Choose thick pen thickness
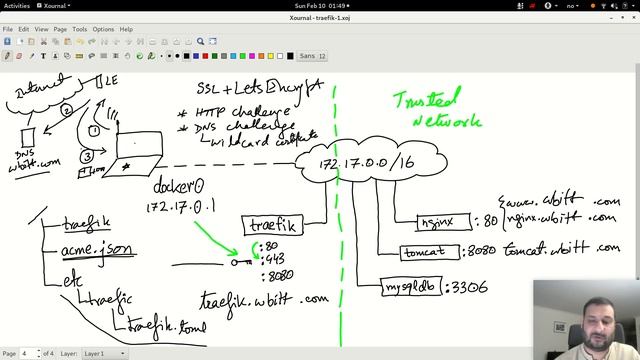640x360 pixels. tap(178, 56)
